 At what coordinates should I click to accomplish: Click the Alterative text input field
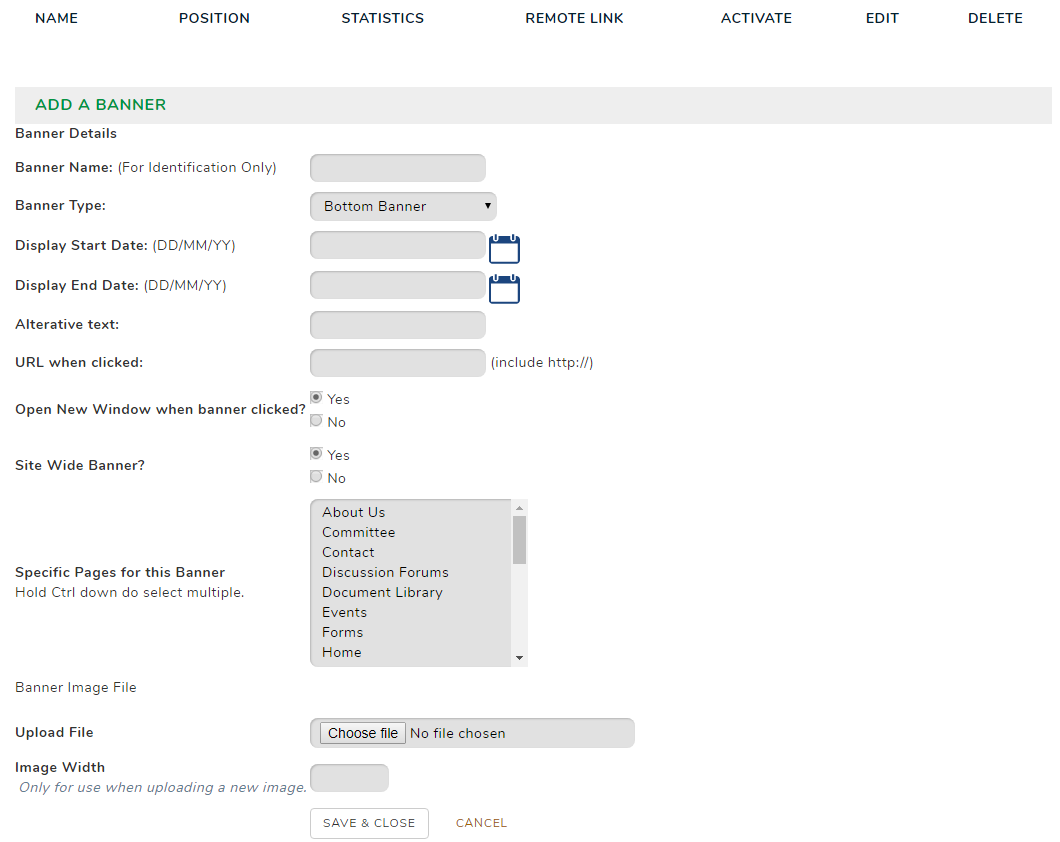click(397, 324)
